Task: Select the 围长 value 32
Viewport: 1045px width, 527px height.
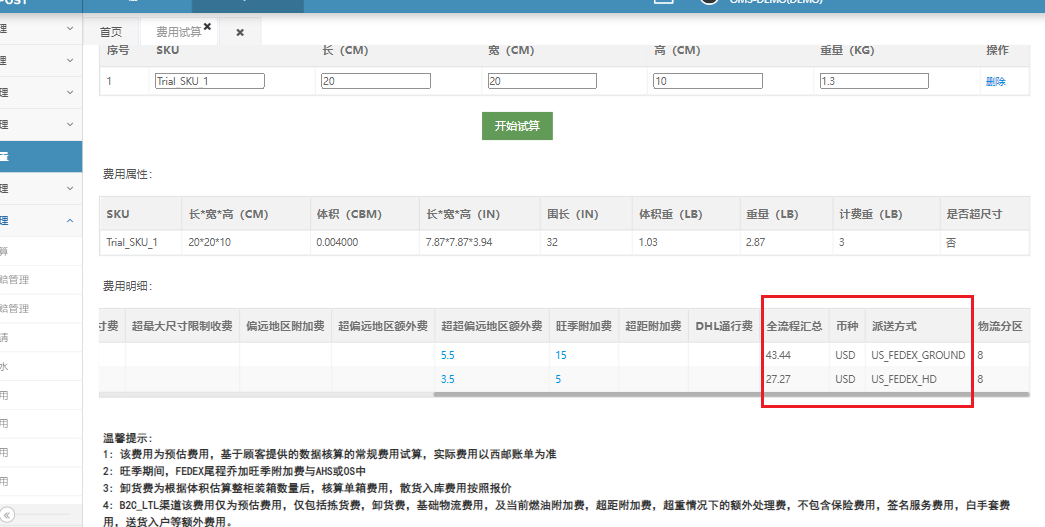Action: pyautogui.click(x=552, y=243)
